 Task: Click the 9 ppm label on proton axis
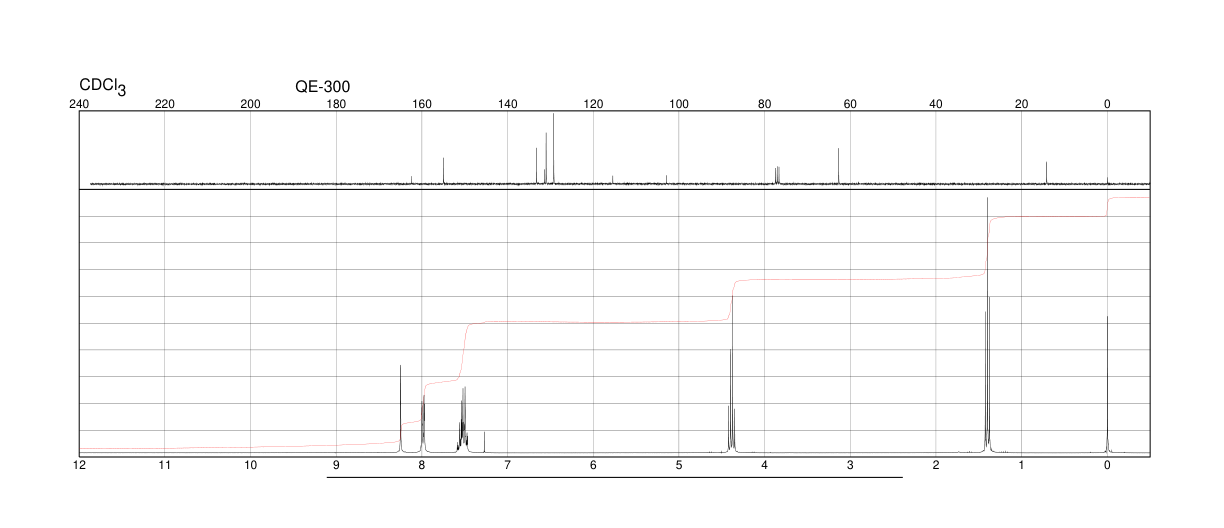coord(336,466)
